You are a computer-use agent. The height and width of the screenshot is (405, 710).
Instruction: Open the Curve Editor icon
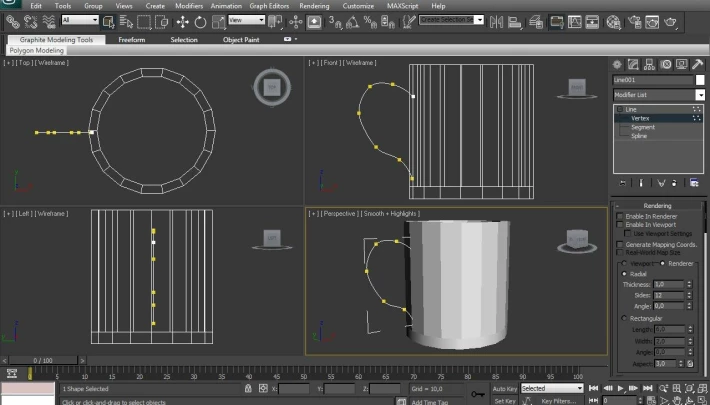pos(574,21)
